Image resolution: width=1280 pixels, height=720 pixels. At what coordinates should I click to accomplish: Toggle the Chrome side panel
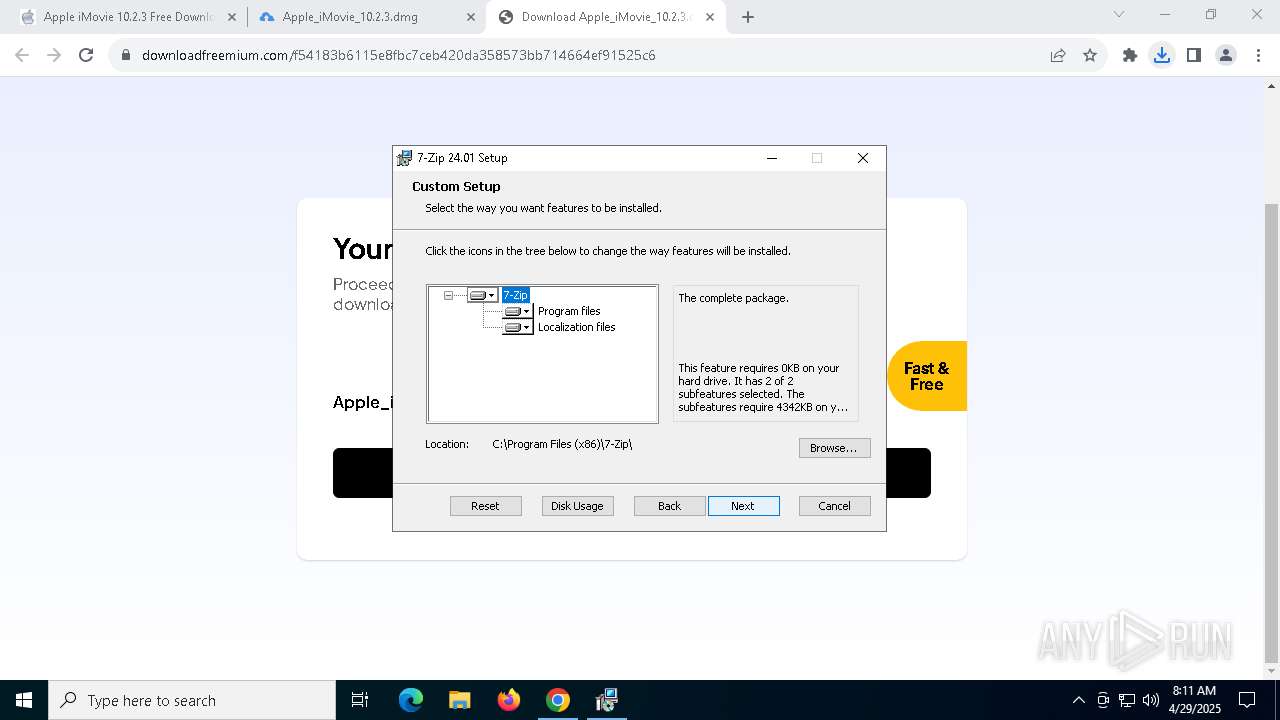click(1194, 55)
